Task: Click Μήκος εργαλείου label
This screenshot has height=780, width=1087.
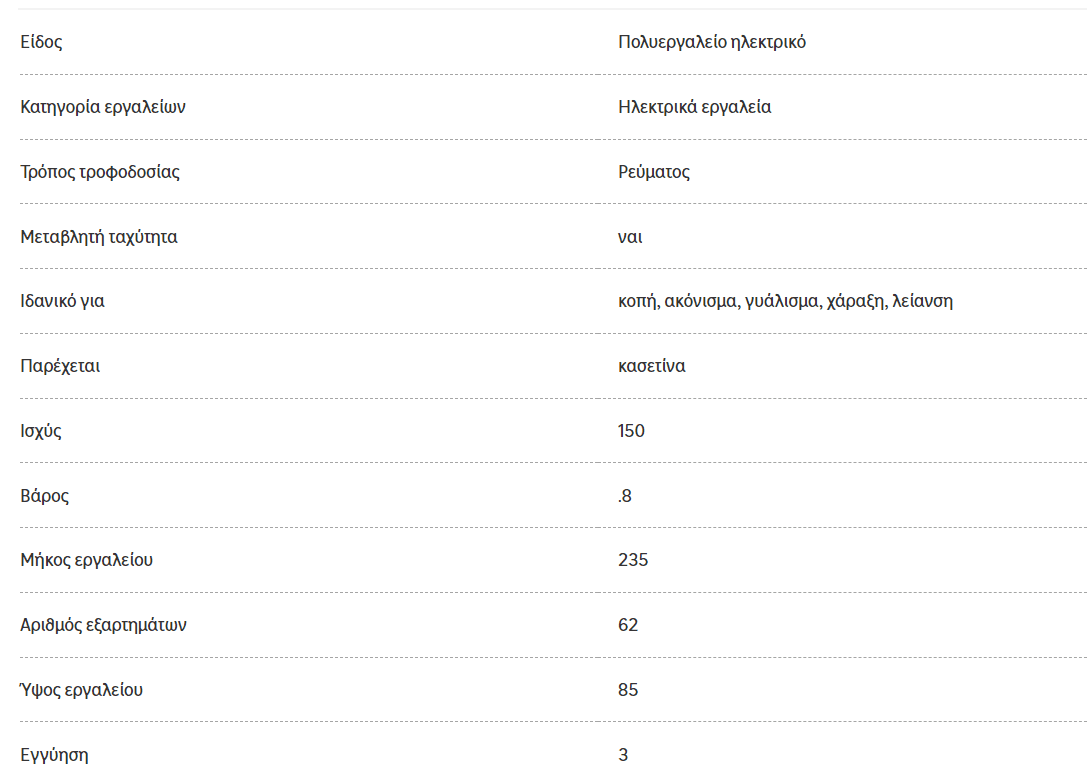Action: pyautogui.click(x=87, y=560)
